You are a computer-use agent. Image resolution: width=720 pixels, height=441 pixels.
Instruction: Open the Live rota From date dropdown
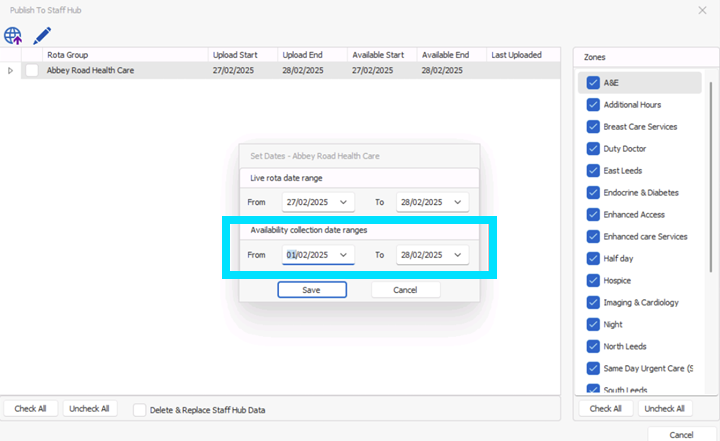pyautogui.click(x=345, y=202)
